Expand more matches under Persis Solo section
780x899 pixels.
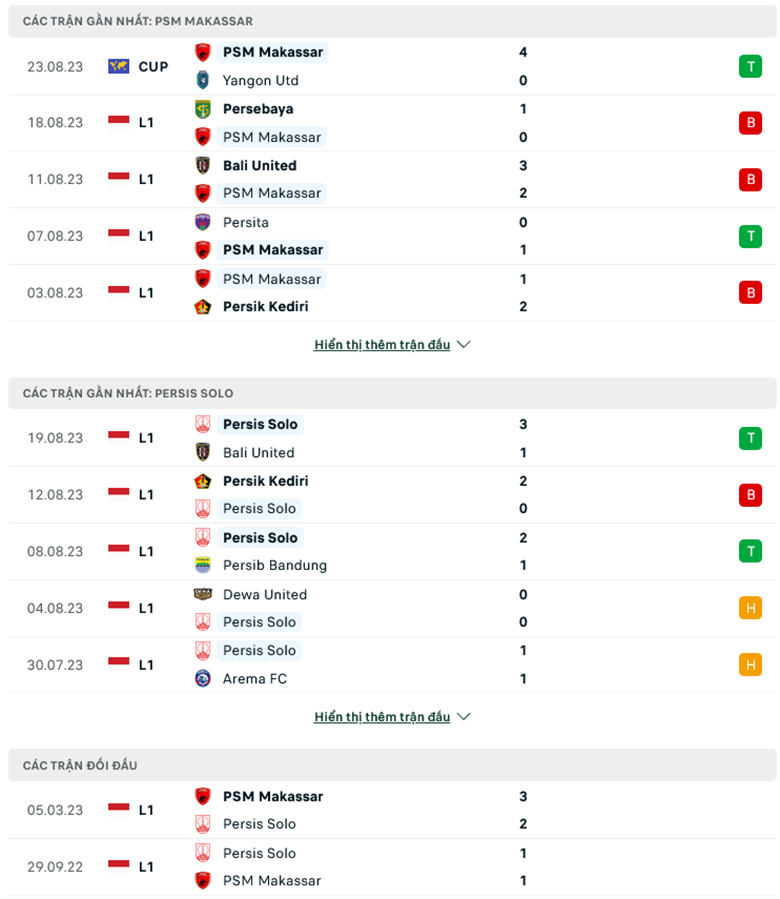392,717
